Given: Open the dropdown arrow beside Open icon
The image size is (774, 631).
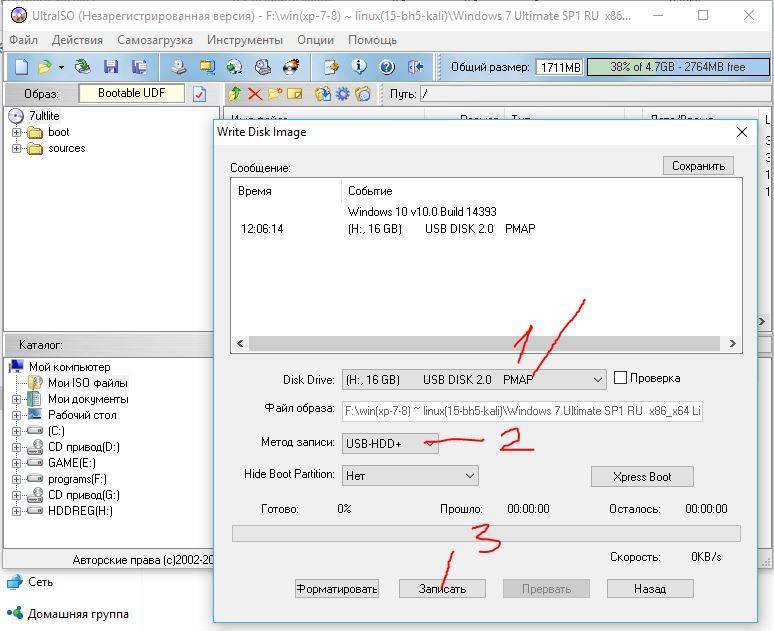Looking at the screenshot, I should point(61,67).
